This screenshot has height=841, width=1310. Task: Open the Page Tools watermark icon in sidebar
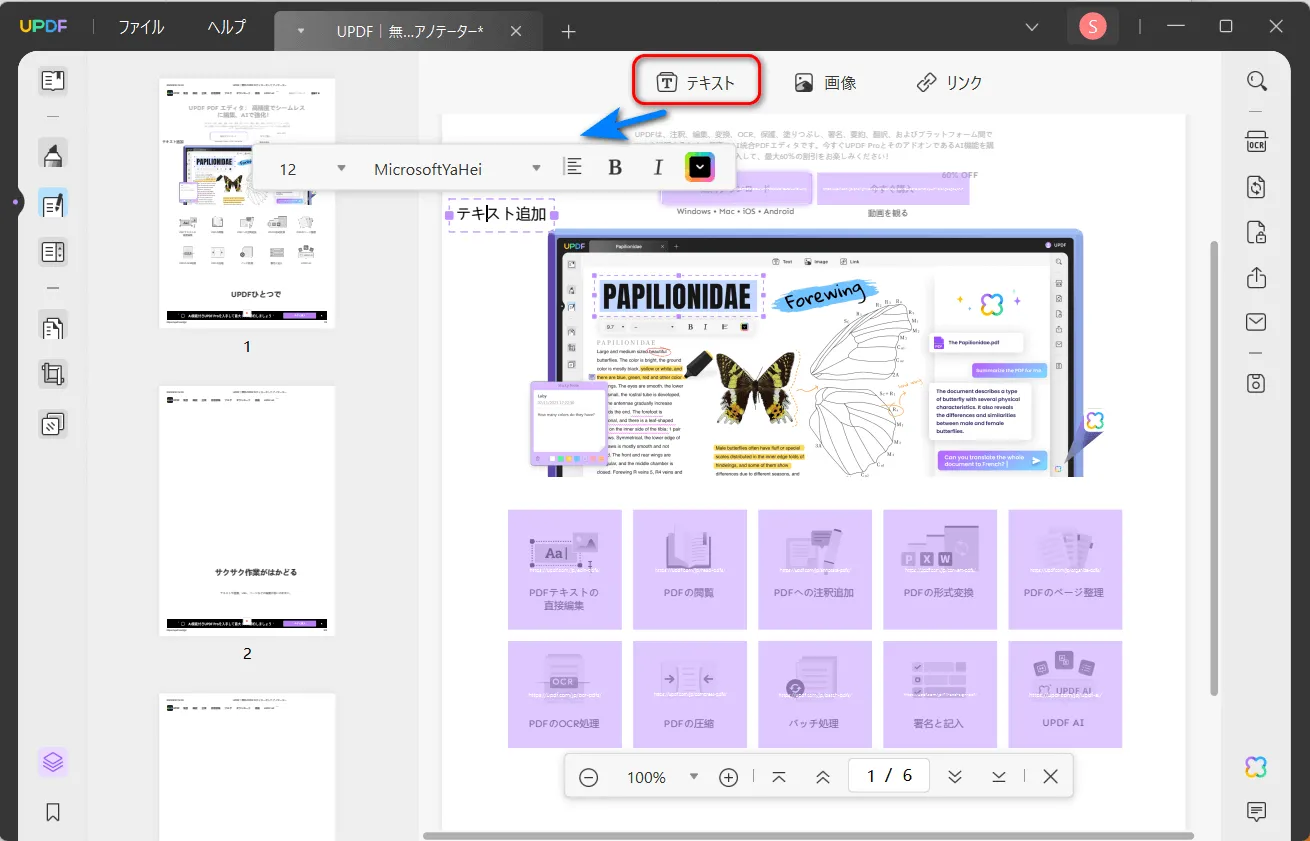[53, 424]
